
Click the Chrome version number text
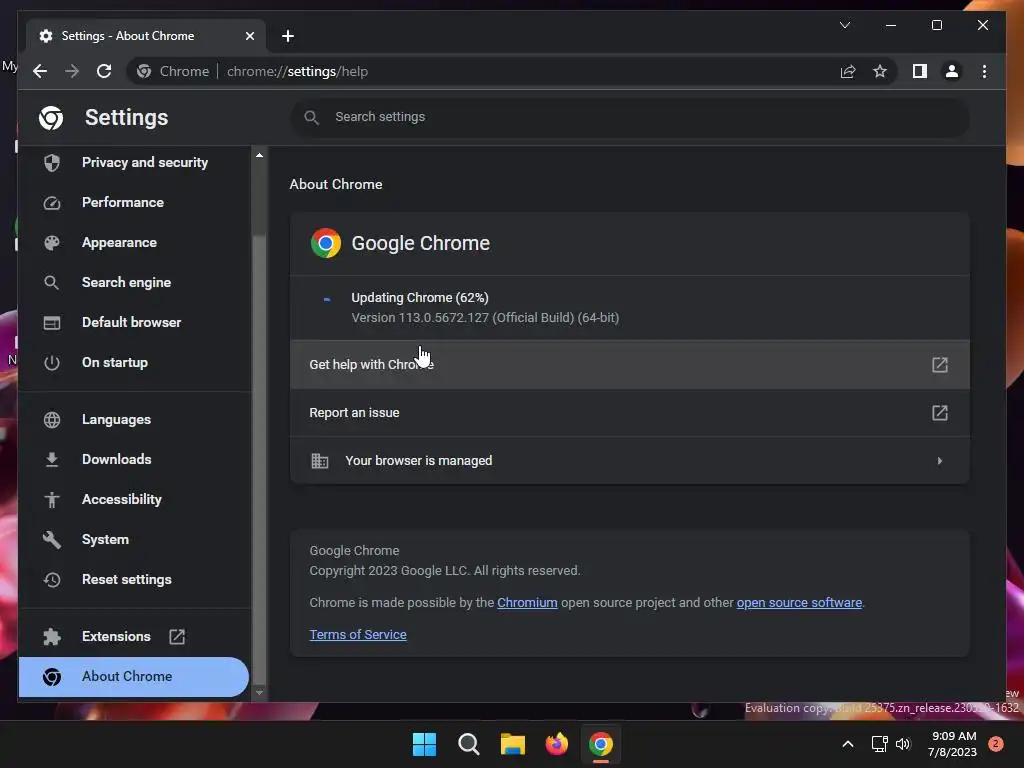point(485,318)
